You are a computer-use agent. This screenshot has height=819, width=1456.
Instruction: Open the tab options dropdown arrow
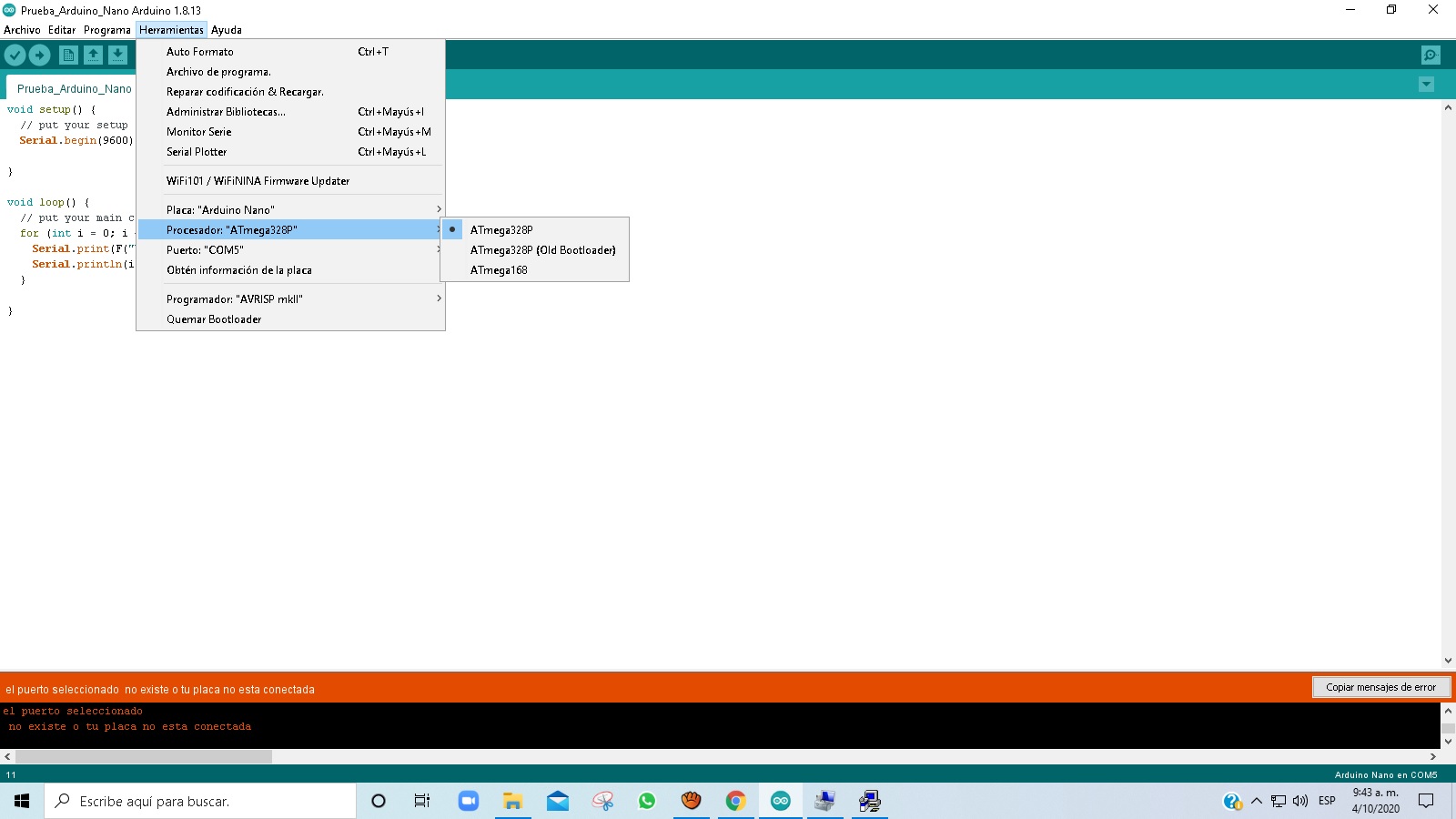(1426, 85)
